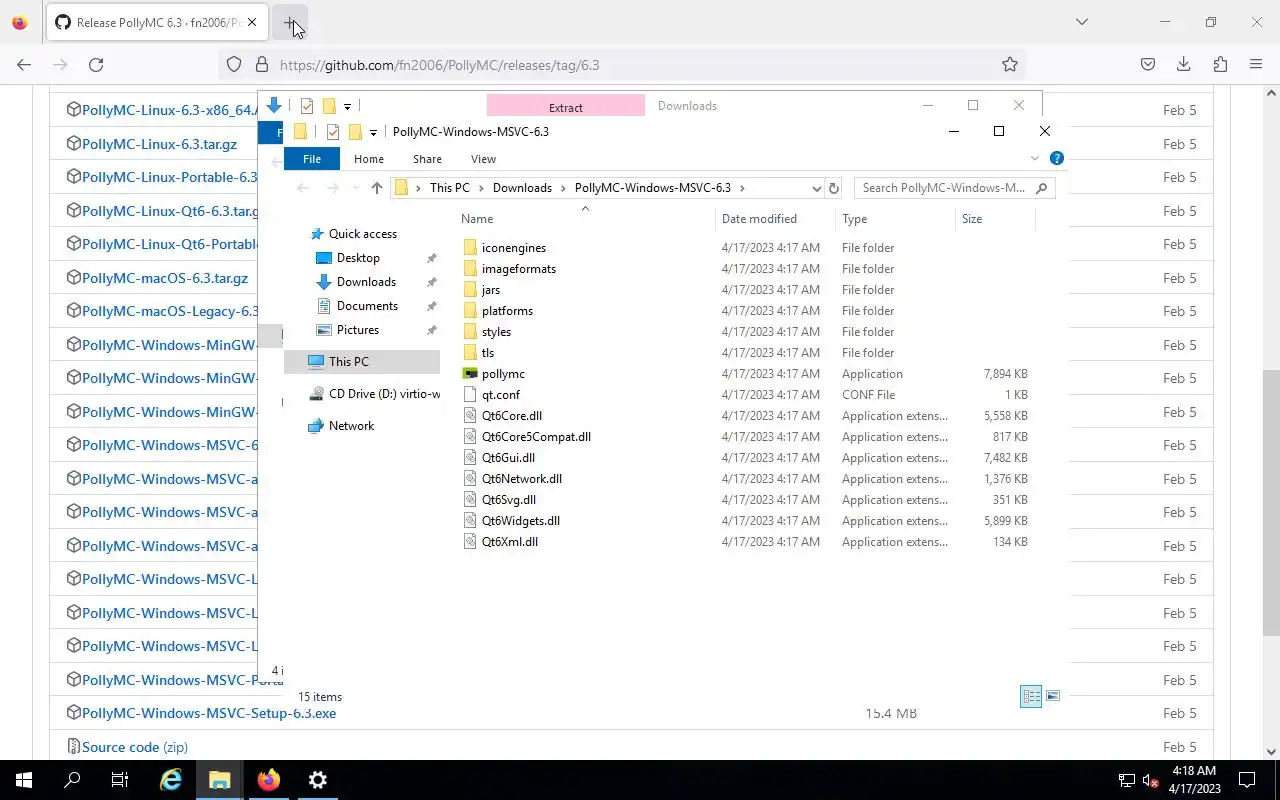Viewport: 1280px width, 800px height.
Task: Select This PC in navigation pane
Action: 348,362
